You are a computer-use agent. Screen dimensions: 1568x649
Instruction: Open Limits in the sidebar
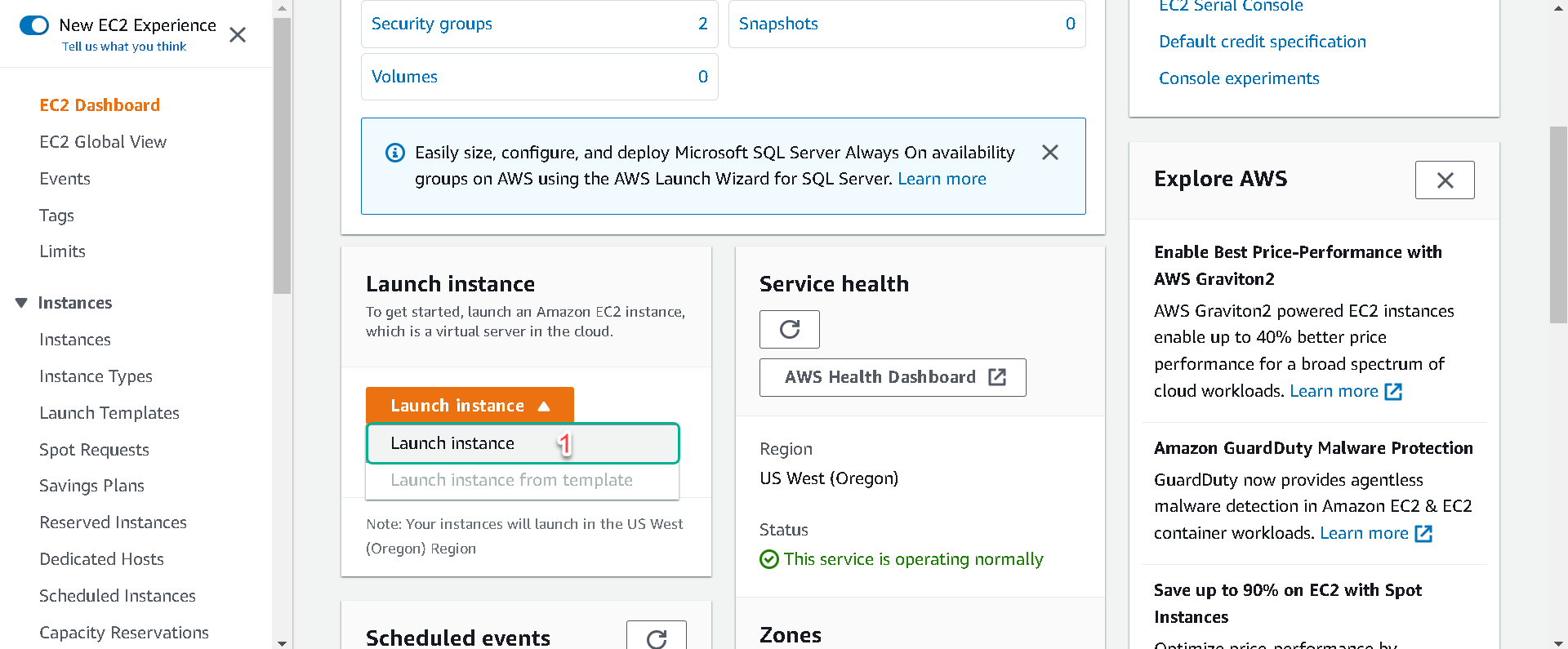click(x=62, y=251)
